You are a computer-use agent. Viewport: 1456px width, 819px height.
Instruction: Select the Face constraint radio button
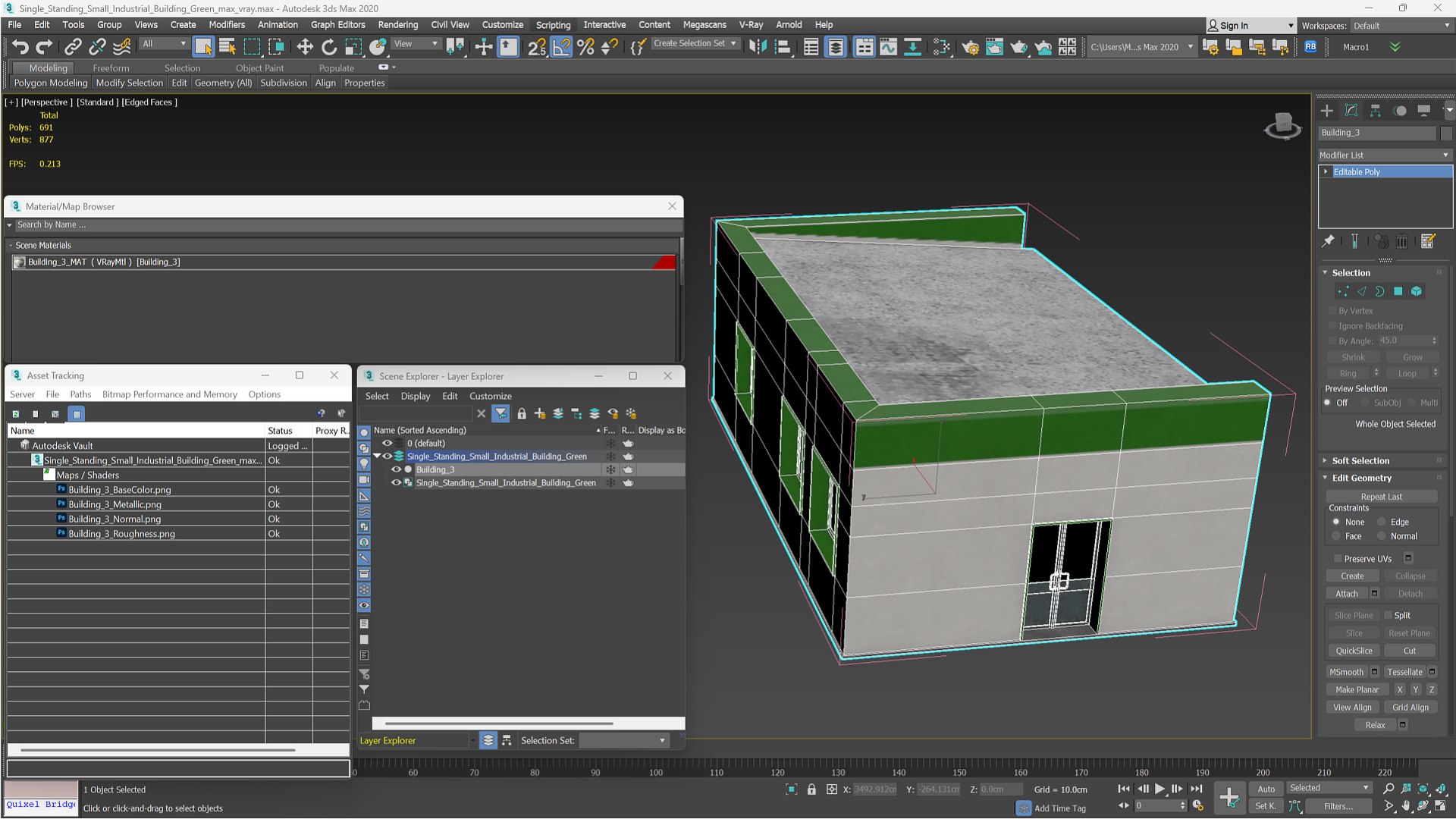click(x=1336, y=536)
